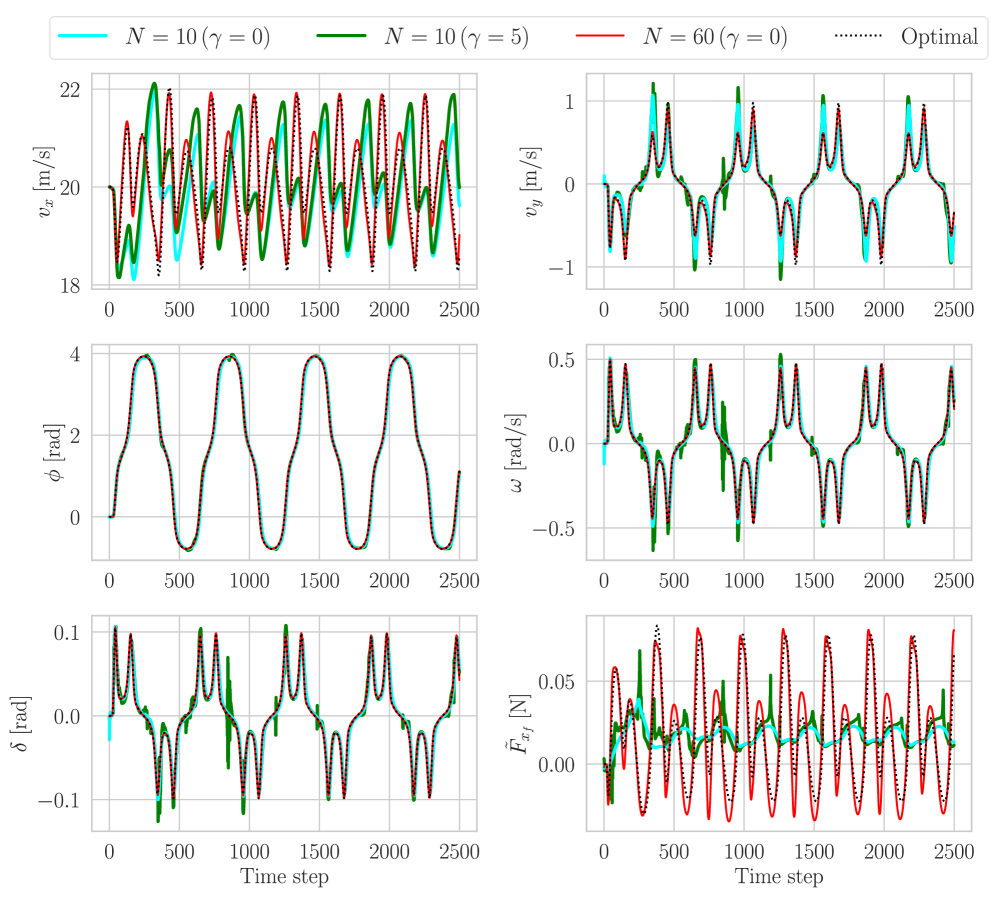Viewport: 997px width, 904px height.
Task: Click the 500 x-axis tick below the δ plot
Action: pyautogui.click(x=179, y=851)
